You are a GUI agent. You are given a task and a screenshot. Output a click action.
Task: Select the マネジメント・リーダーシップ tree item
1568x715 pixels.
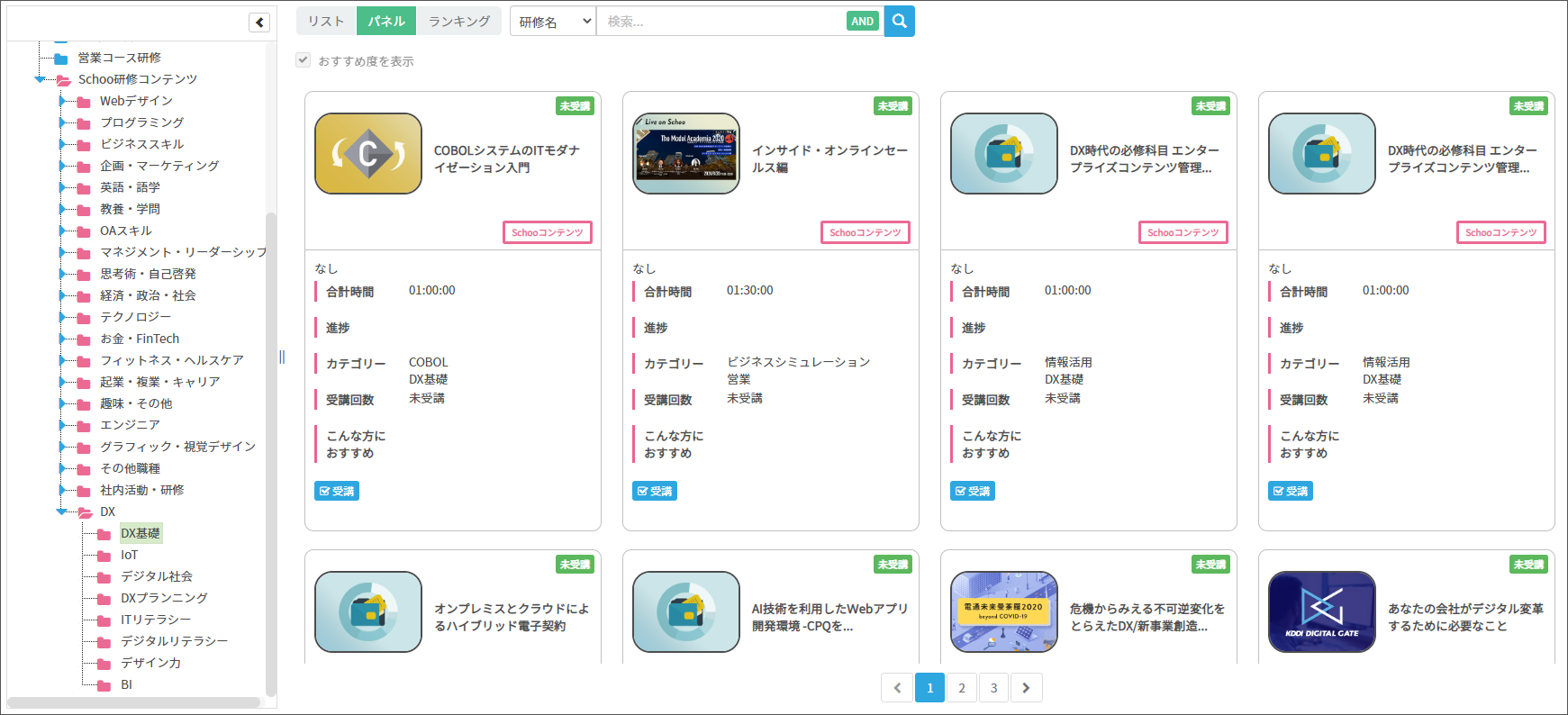[184, 252]
